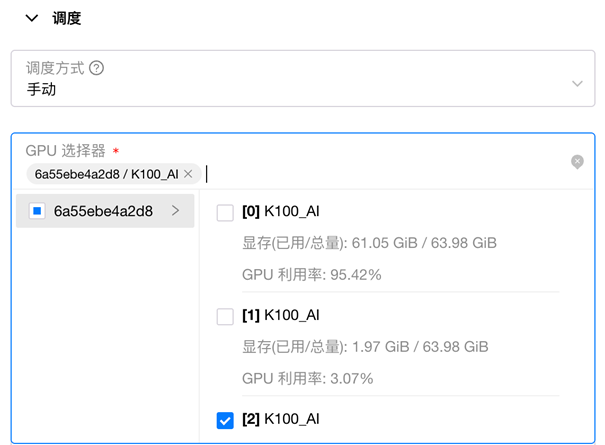Viewport: 605px width, 445px height.
Task: Check the [1] K100_AI checkbox
Action: pos(225,316)
